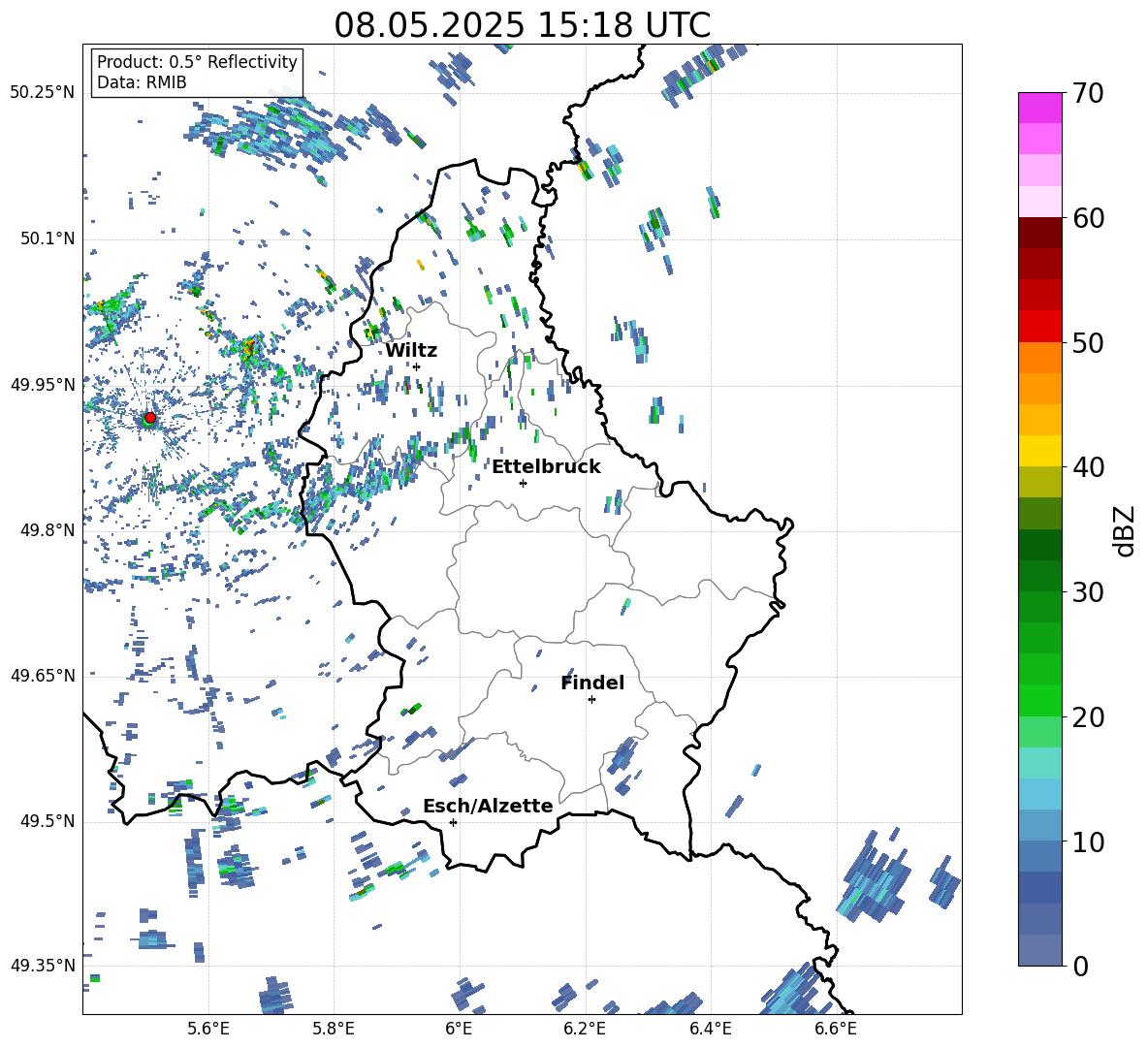The image size is (1148, 1048).
Task: Click the 49.35°N latitude label
Action: (x=43, y=966)
